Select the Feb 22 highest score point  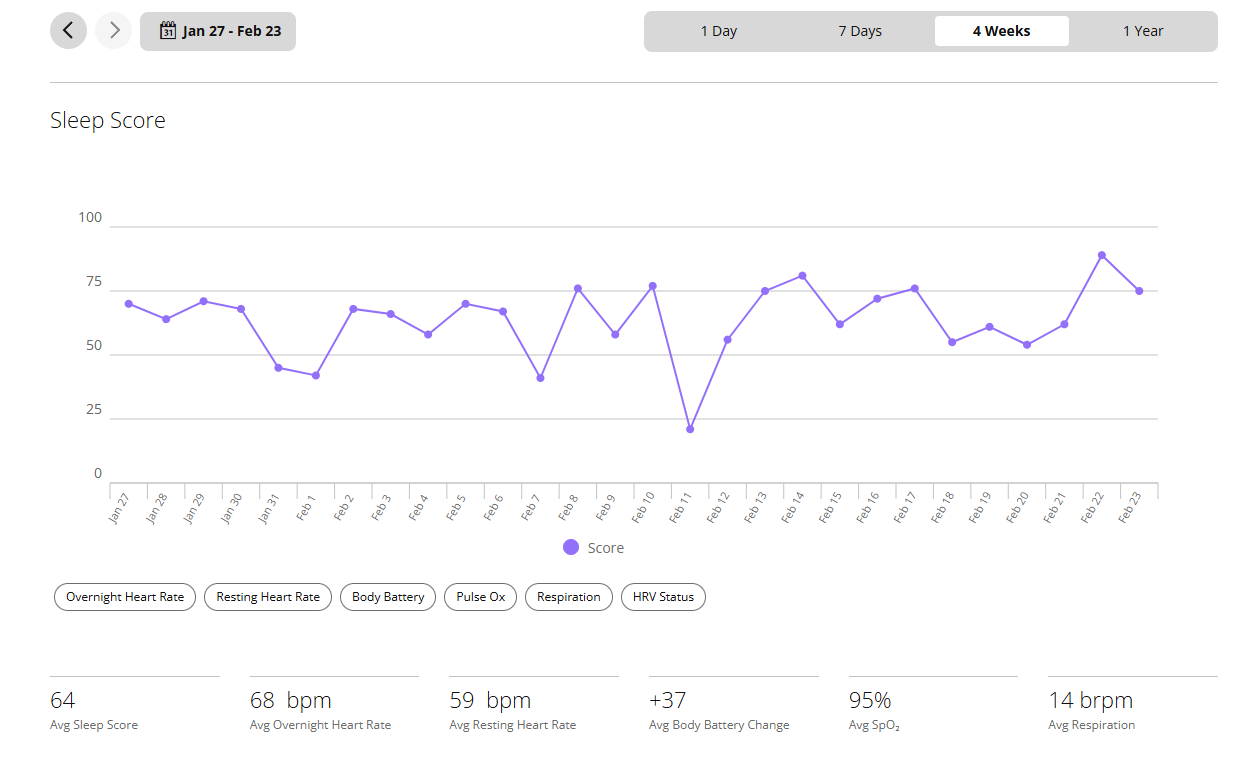tap(1102, 255)
